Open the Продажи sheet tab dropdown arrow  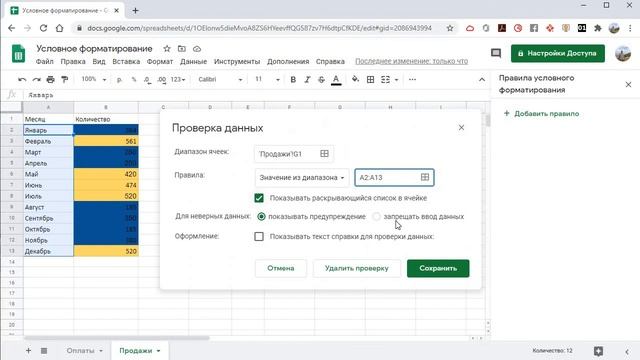[158, 351]
